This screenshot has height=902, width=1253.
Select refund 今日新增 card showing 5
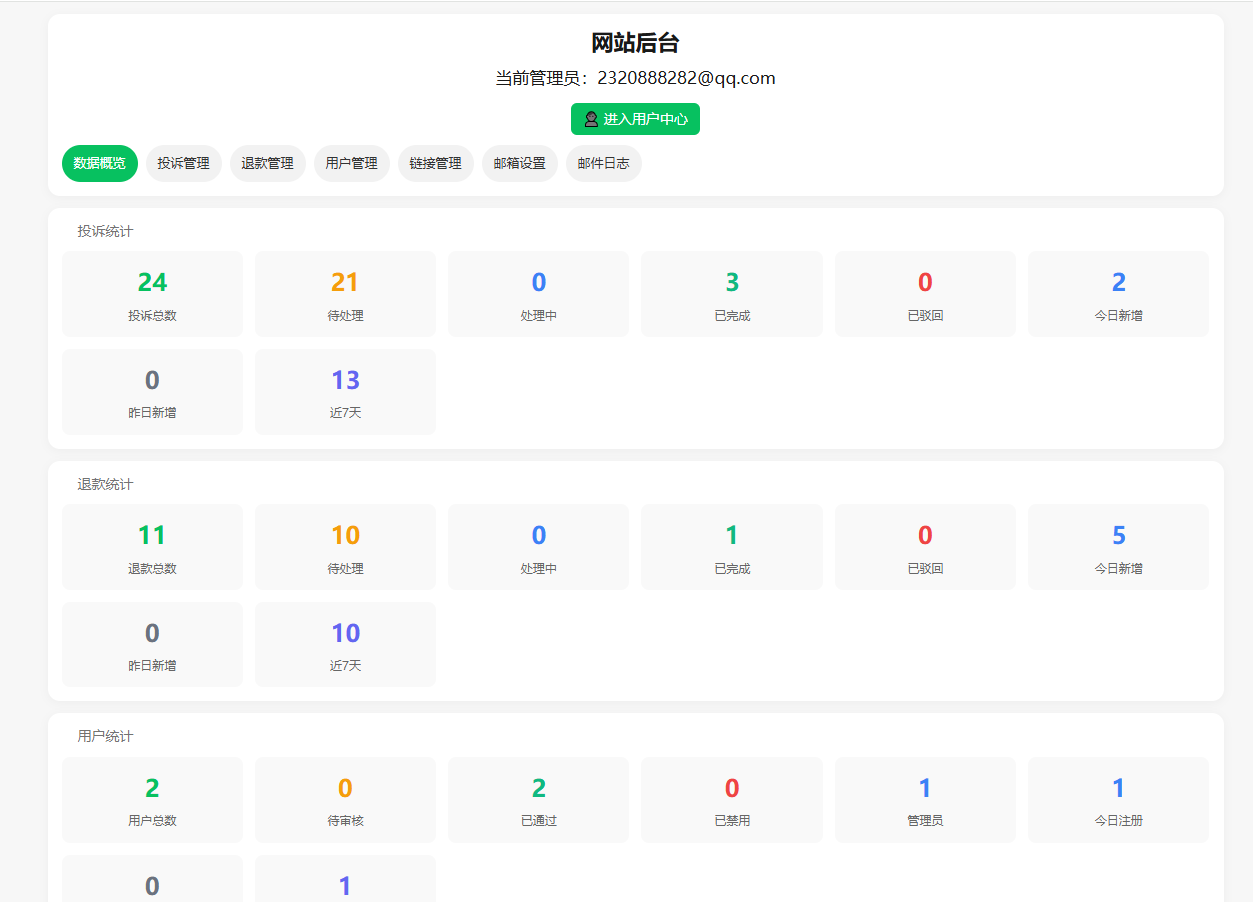[1118, 547]
